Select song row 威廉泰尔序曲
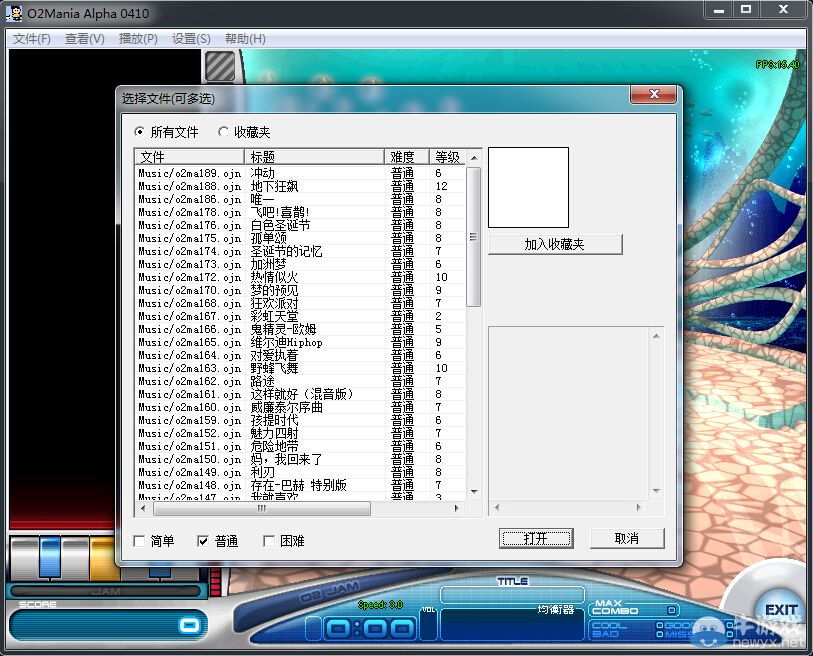The image size is (813, 656). coord(301,407)
